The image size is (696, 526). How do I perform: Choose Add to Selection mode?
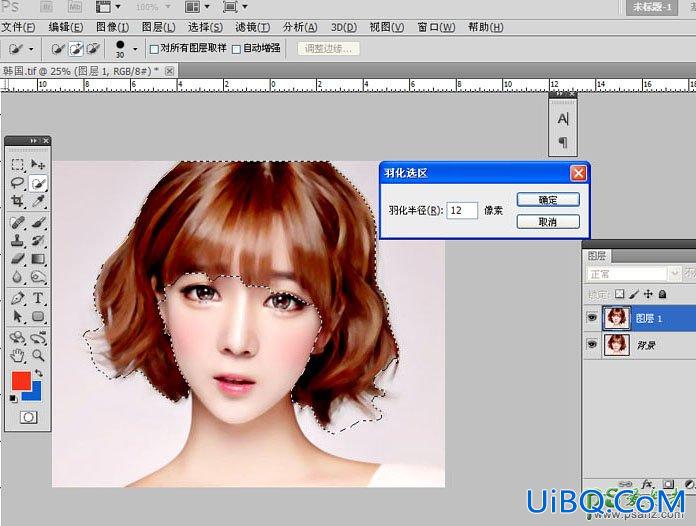(76, 49)
